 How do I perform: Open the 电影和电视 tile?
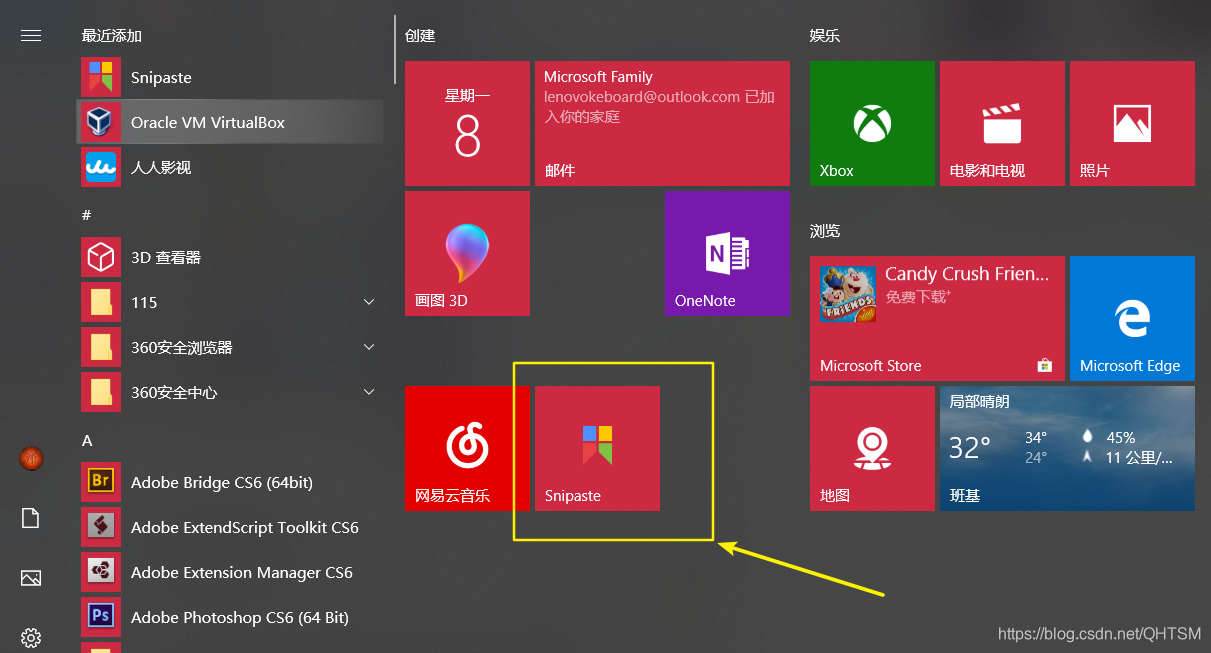click(x=1002, y=123)
